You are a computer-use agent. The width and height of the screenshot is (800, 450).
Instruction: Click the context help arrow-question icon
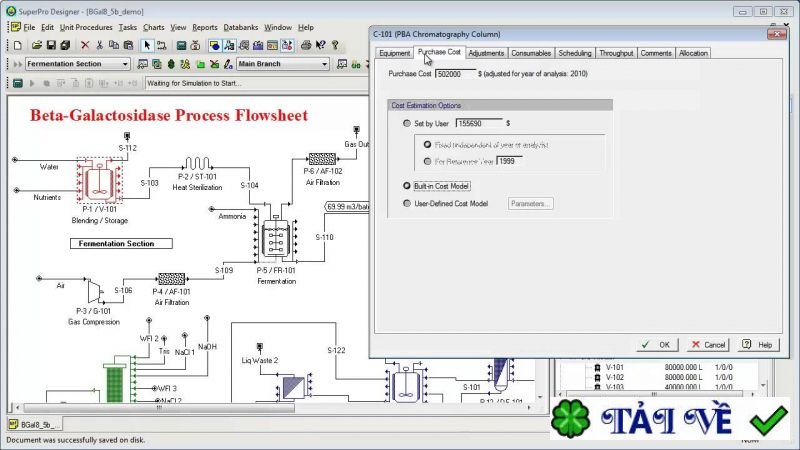click(x=320, y=45)
